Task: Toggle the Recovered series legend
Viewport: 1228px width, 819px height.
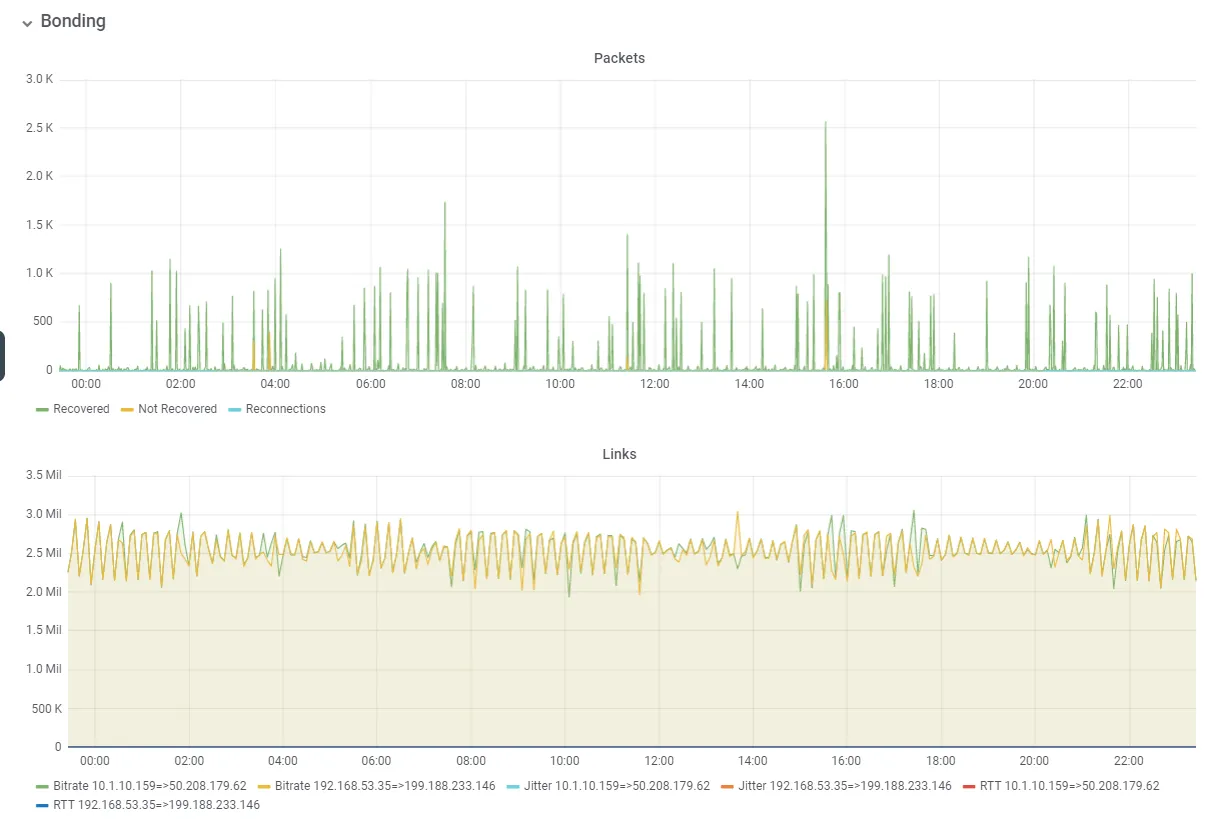Action: point(81,409)
